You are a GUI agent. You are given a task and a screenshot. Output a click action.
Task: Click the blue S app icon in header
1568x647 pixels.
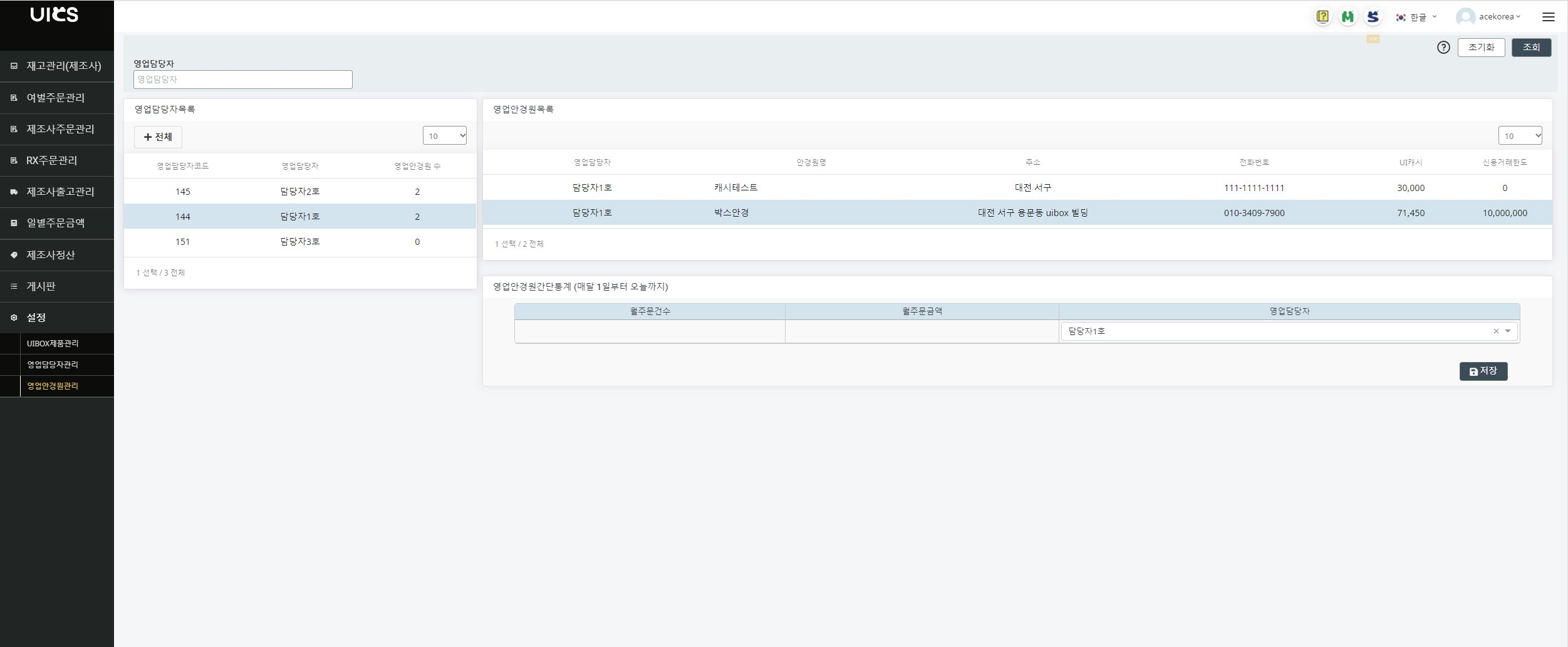(1373, 16)
